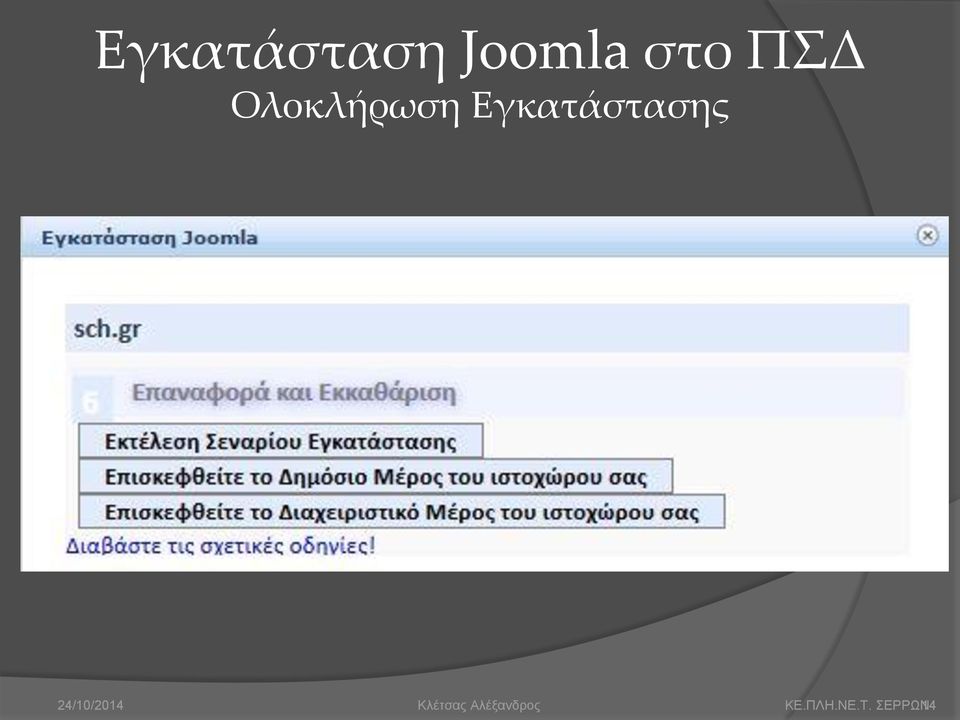
Task: Click the subtitle Ολοκλήρωση Εγκατάστασης
Action: [x=480, y=107]
